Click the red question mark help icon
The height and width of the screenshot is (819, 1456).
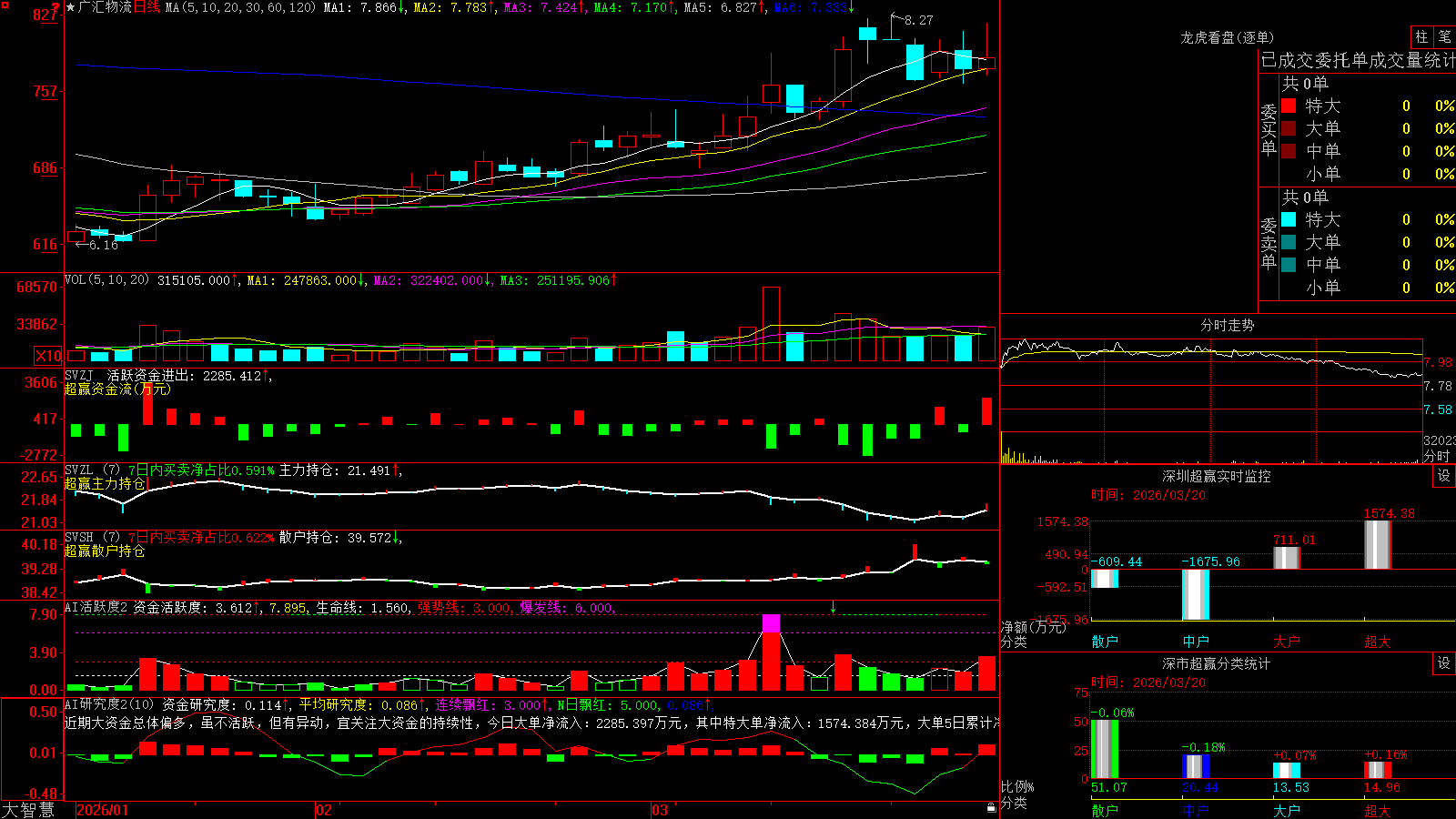click(56, 6)
